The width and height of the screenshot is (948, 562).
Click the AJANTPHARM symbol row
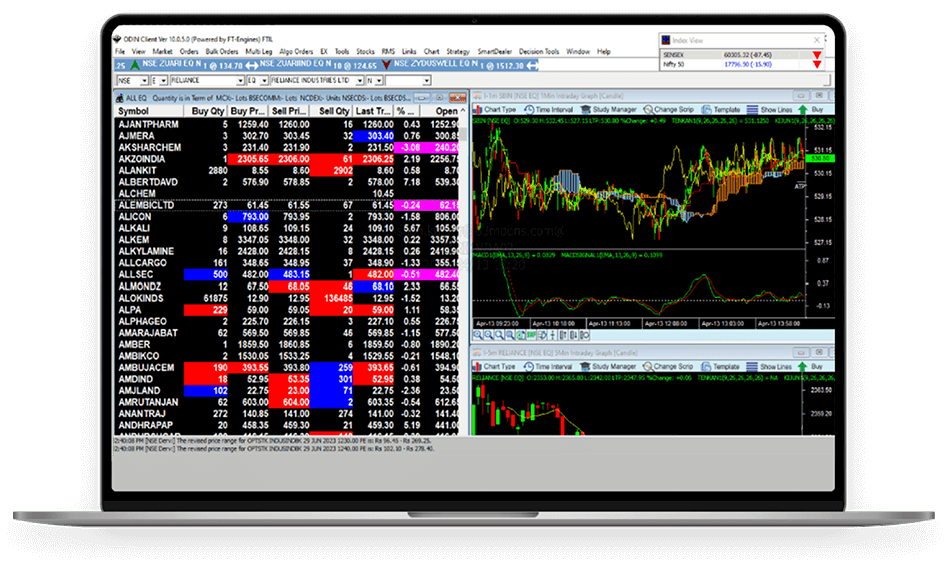pyautogui.click(x=148, y=124)
